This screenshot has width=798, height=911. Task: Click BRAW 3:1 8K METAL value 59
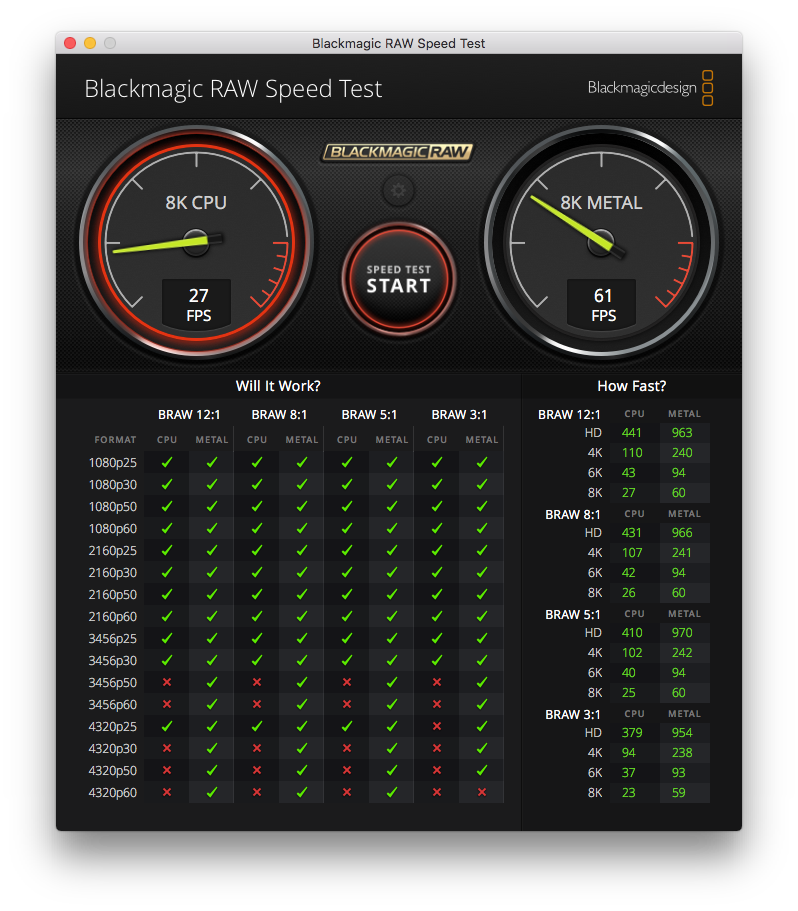[x=678, y=793]
